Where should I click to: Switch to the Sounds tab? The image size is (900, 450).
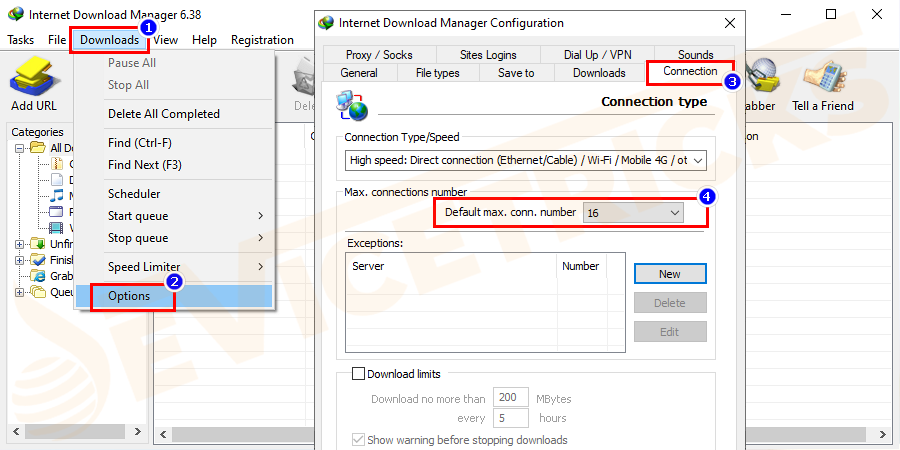[x=695, y=55]
